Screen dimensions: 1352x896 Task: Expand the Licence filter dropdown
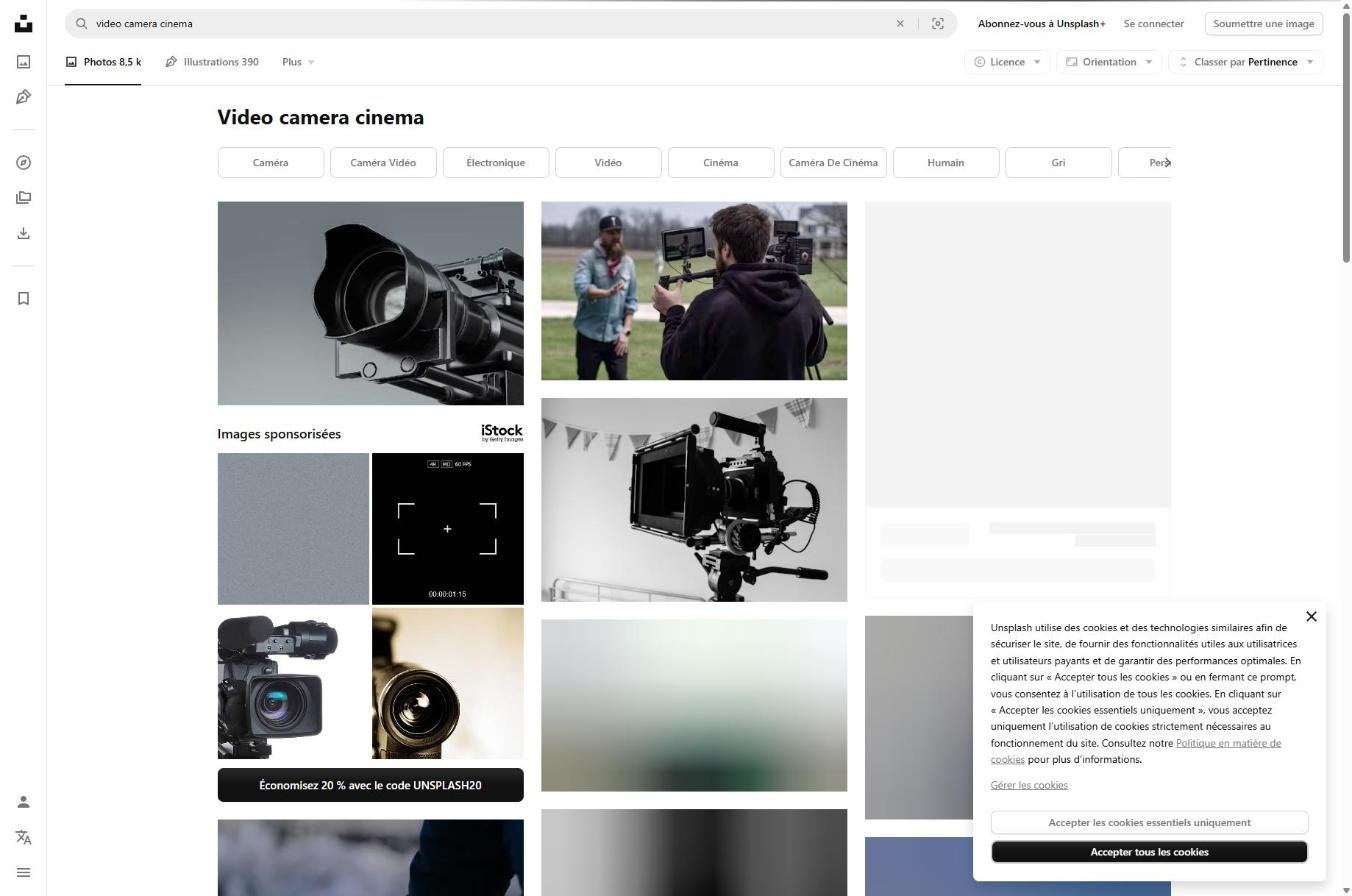coord(1007,62)
